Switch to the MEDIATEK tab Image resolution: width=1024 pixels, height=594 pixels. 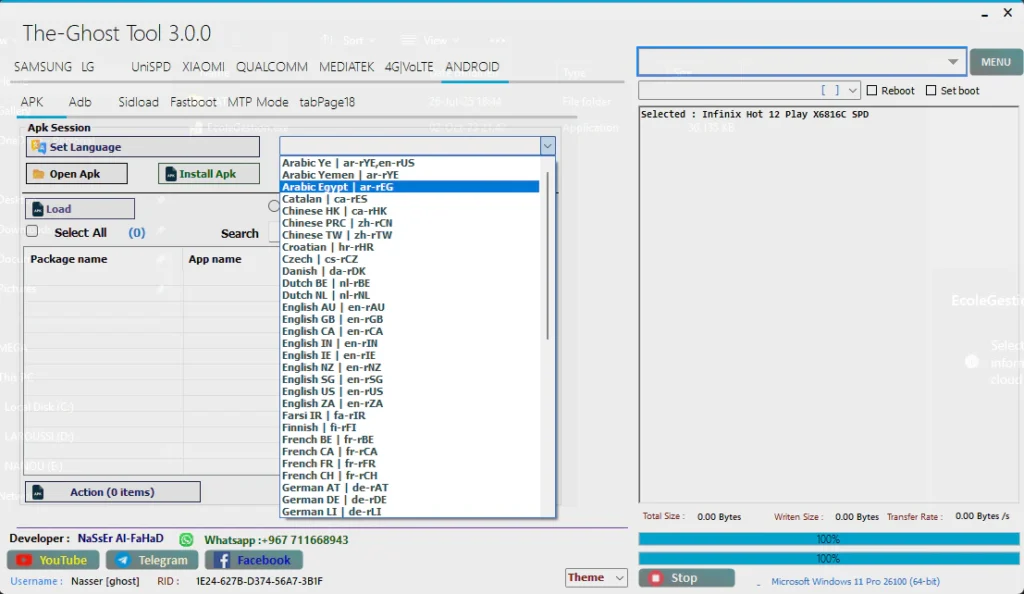(x=346, y=67)
